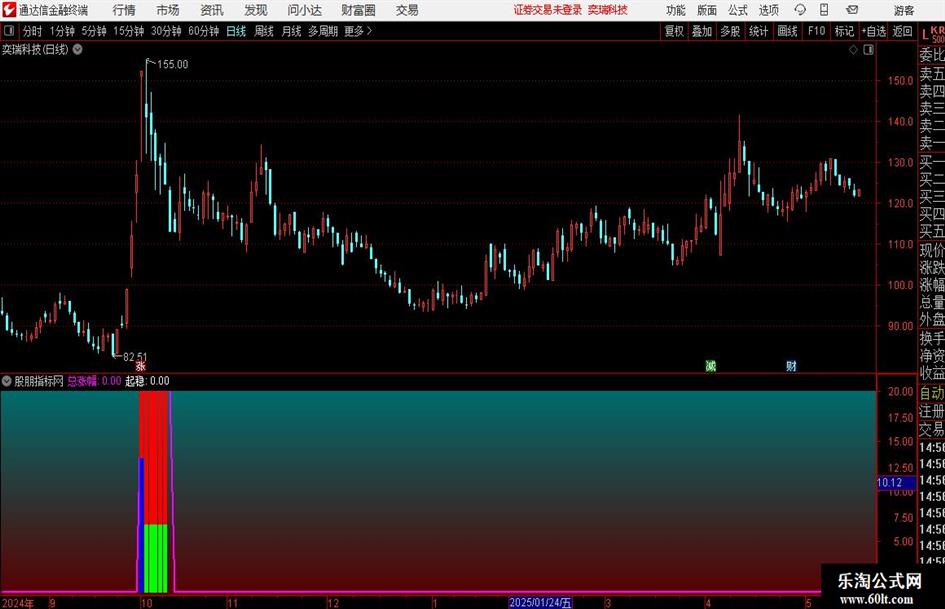
Task: Click the 涨 event marker below chart
Action: pyautogui.click(x=140, y=366)
